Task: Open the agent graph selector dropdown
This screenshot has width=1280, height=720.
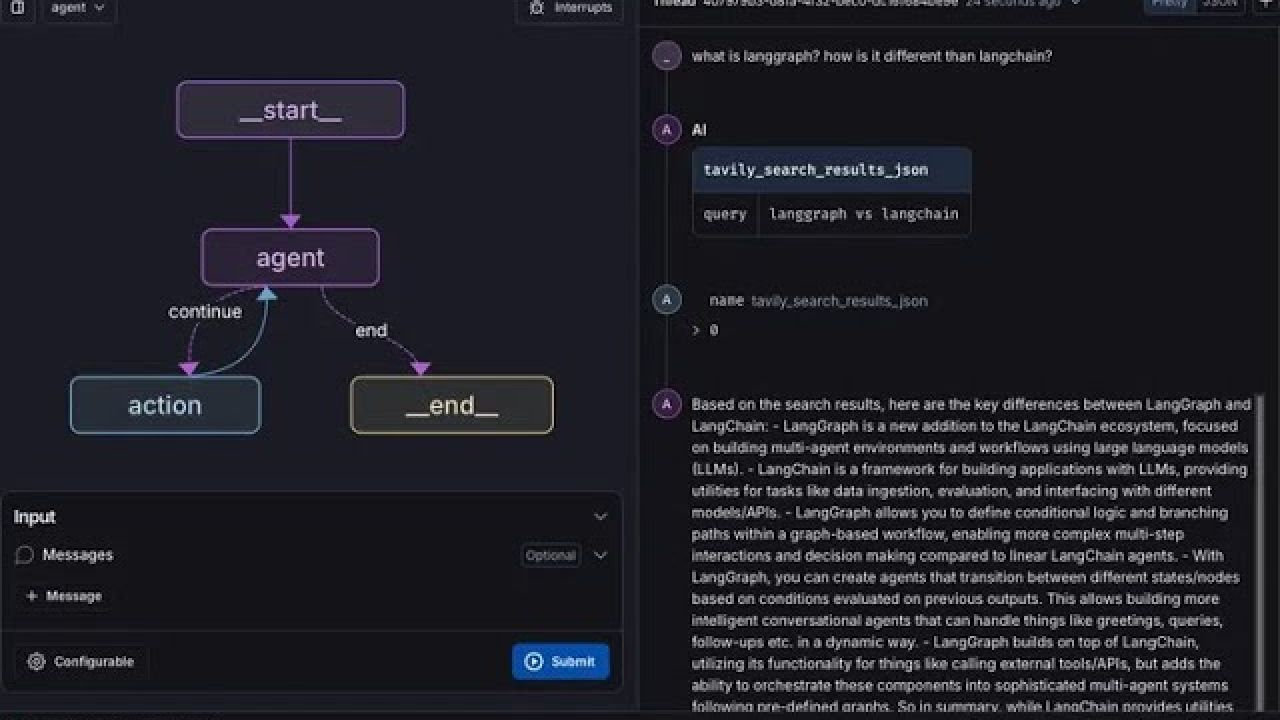Action: (79, 6)
